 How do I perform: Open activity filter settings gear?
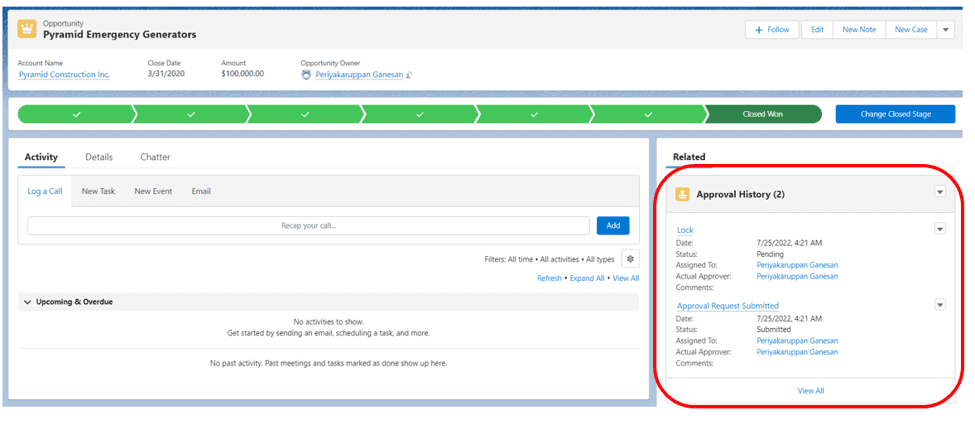pos(630,259)
